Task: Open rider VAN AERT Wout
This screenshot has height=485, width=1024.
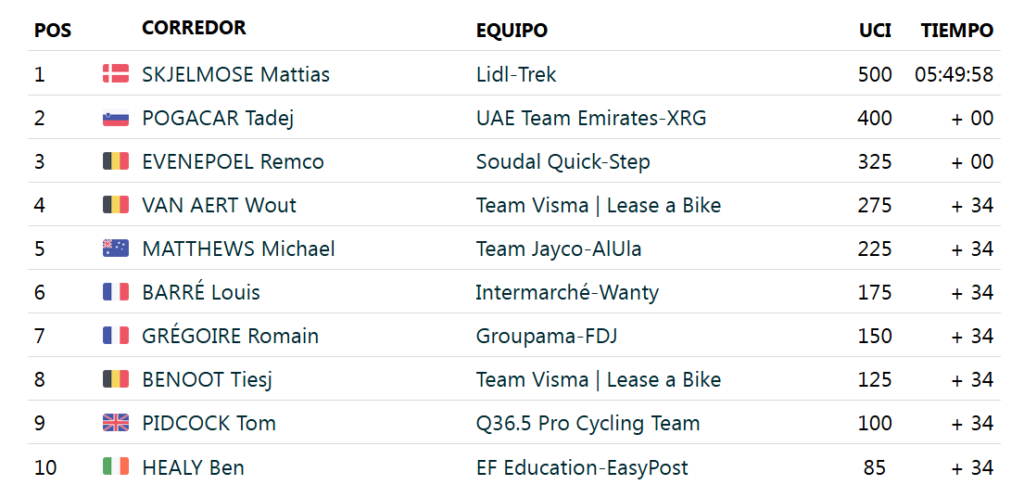Action: pyautogui.click(x=219, y=205)
